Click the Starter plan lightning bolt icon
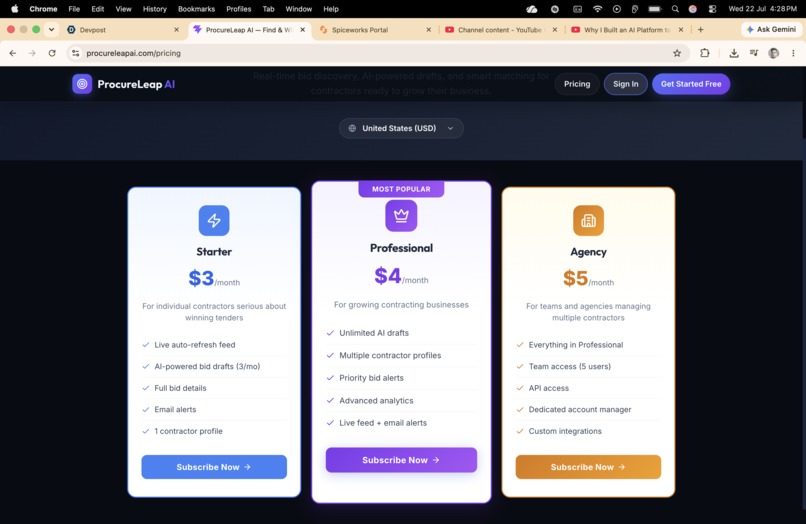This screenshot has width=806, height=524. pyautogui.click(x=214, y=220)
